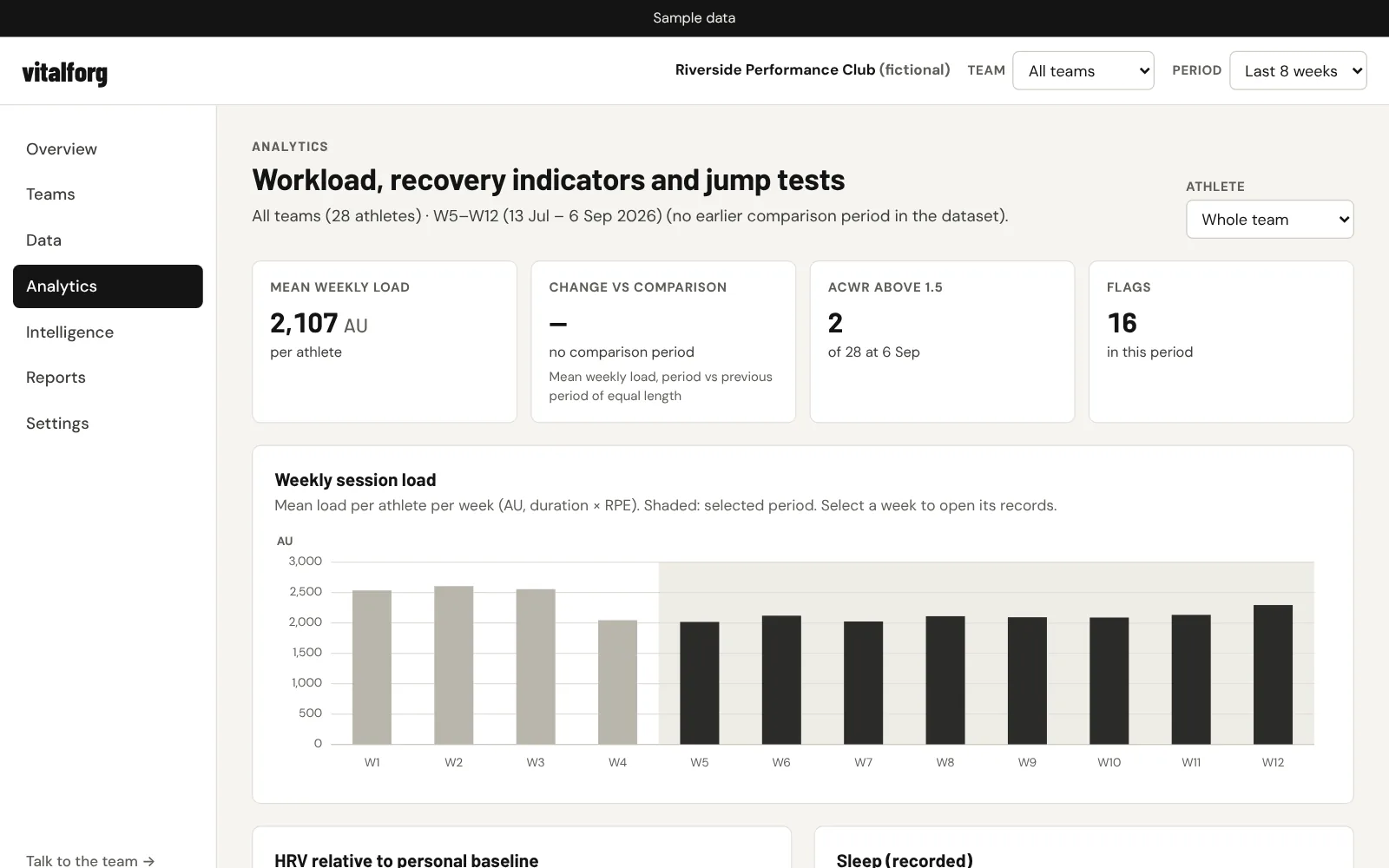Go to Overview in the sidebar
1389x868 pixels.
pos(108,149)
